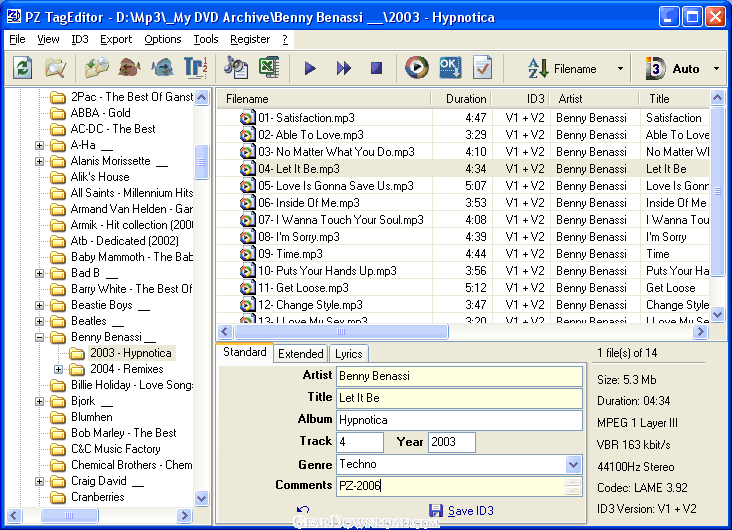Click in the Track number field
Image resolution: width=732 pixels, height=530 pixels.
tap(360, 442)
